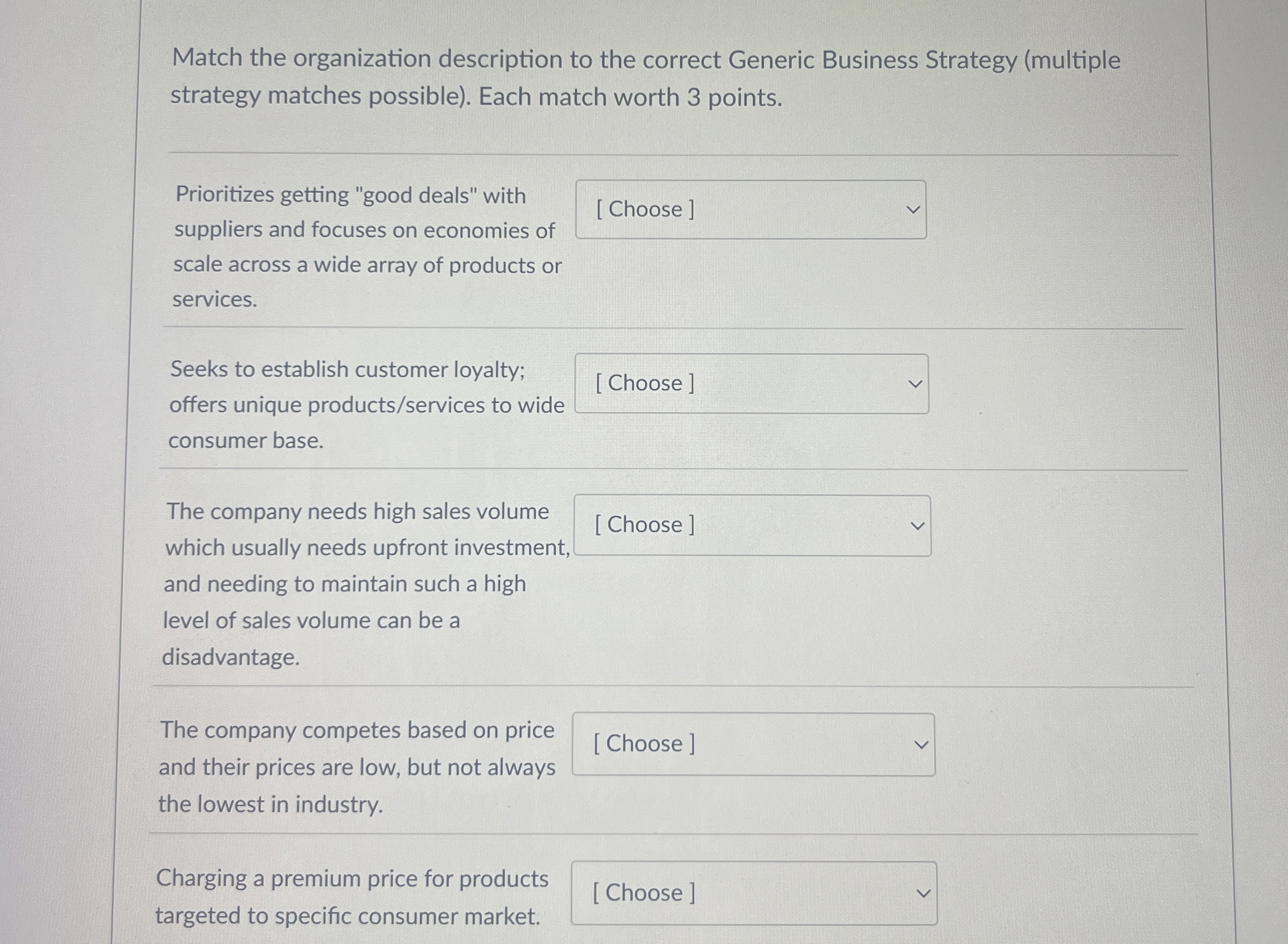Click chevron arrow of first Choose dropdown
This screenshot has height=944, width=1288.
coord(913,209)
